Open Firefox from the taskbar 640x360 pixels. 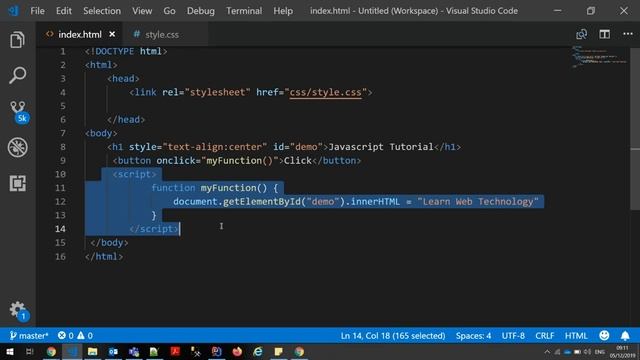coord(237,351)
